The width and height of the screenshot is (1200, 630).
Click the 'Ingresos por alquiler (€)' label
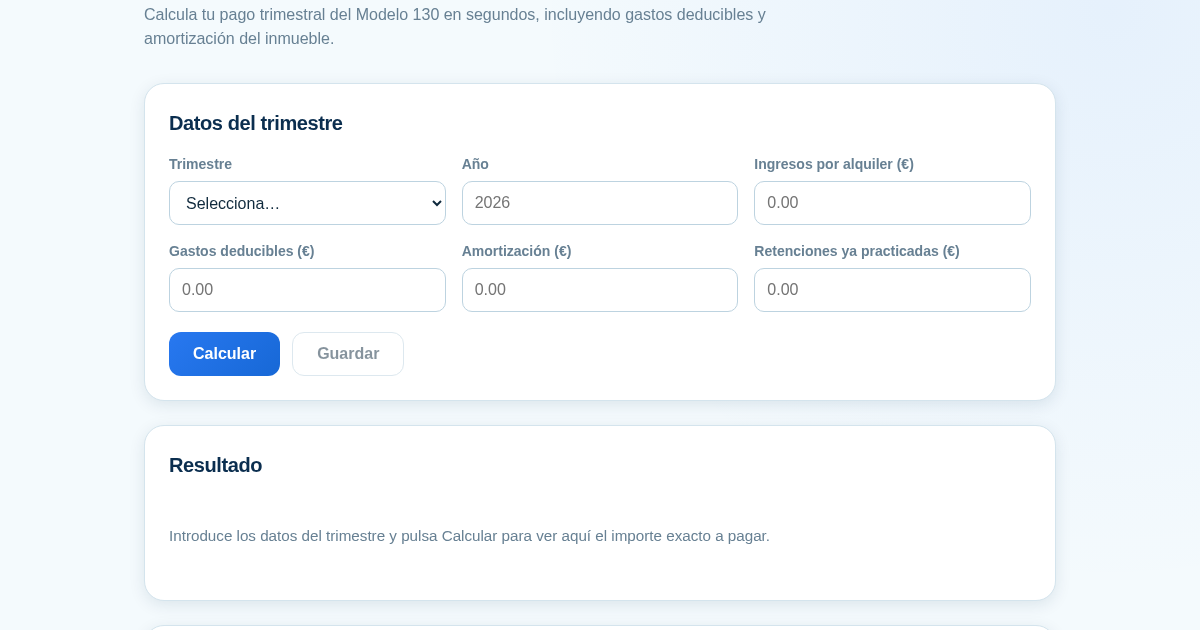point(834,164)
